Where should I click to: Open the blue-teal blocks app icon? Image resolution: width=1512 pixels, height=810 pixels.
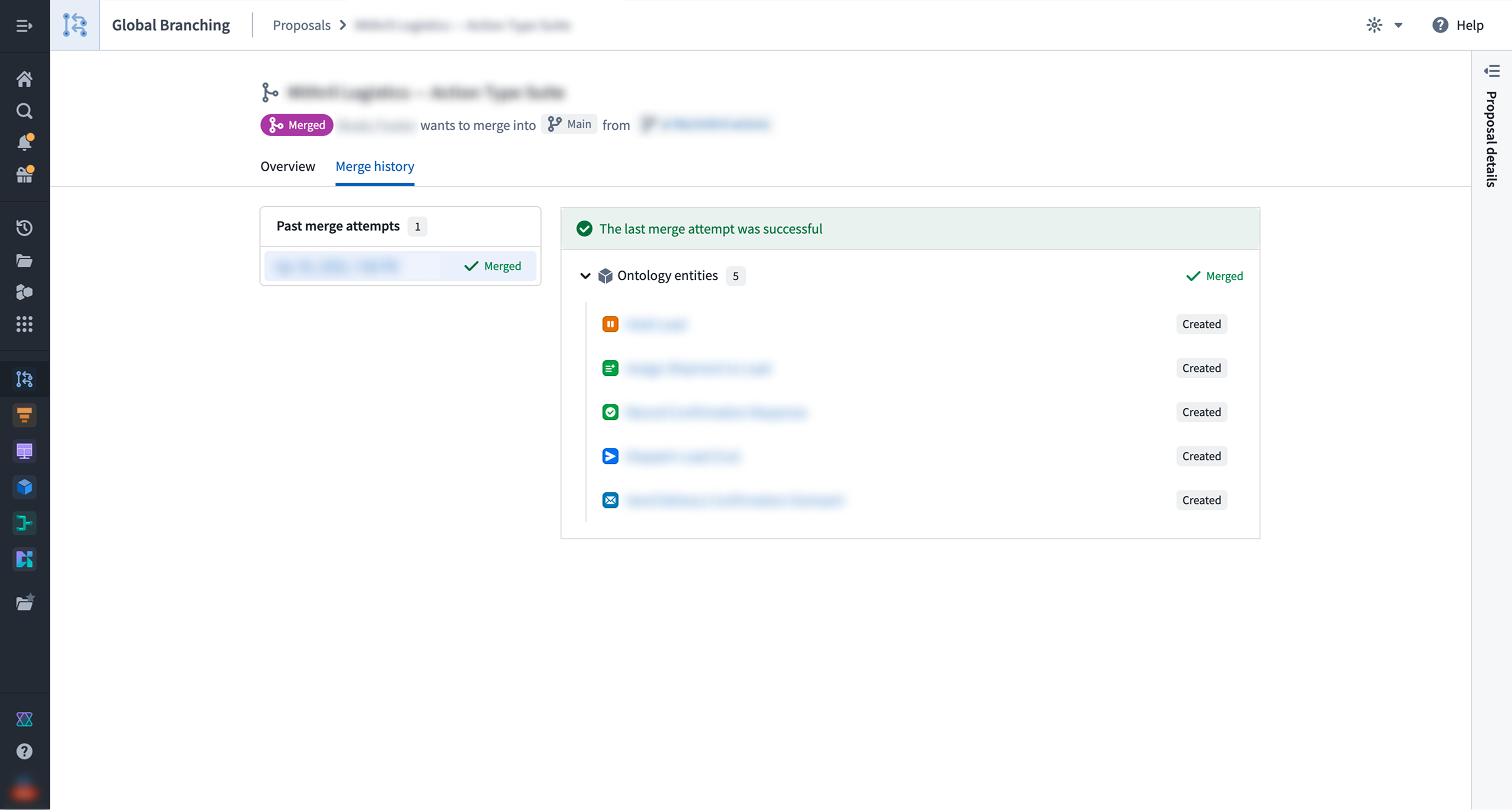pos(24,559)
